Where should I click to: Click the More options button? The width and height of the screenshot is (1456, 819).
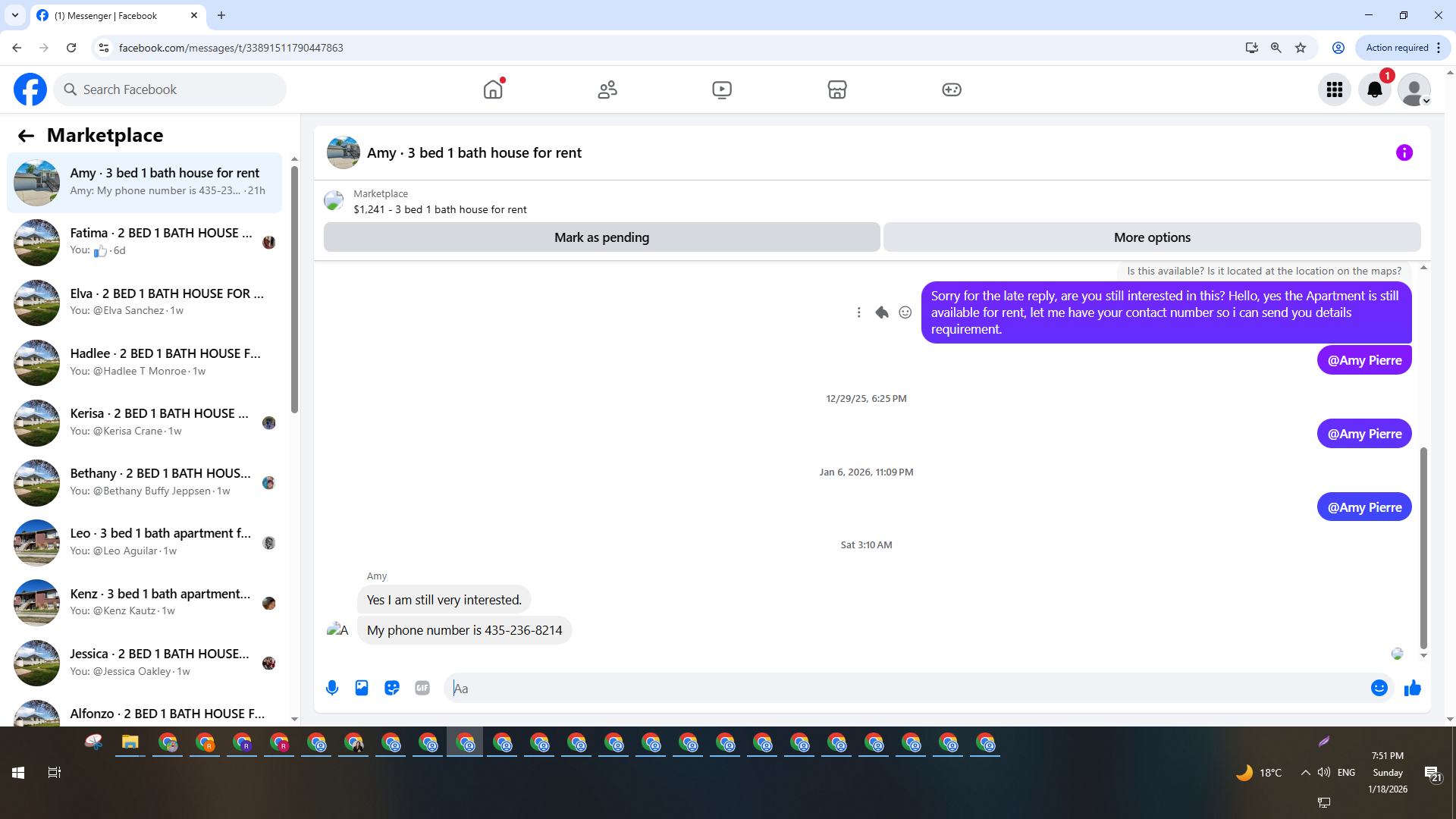[1151, 237]
